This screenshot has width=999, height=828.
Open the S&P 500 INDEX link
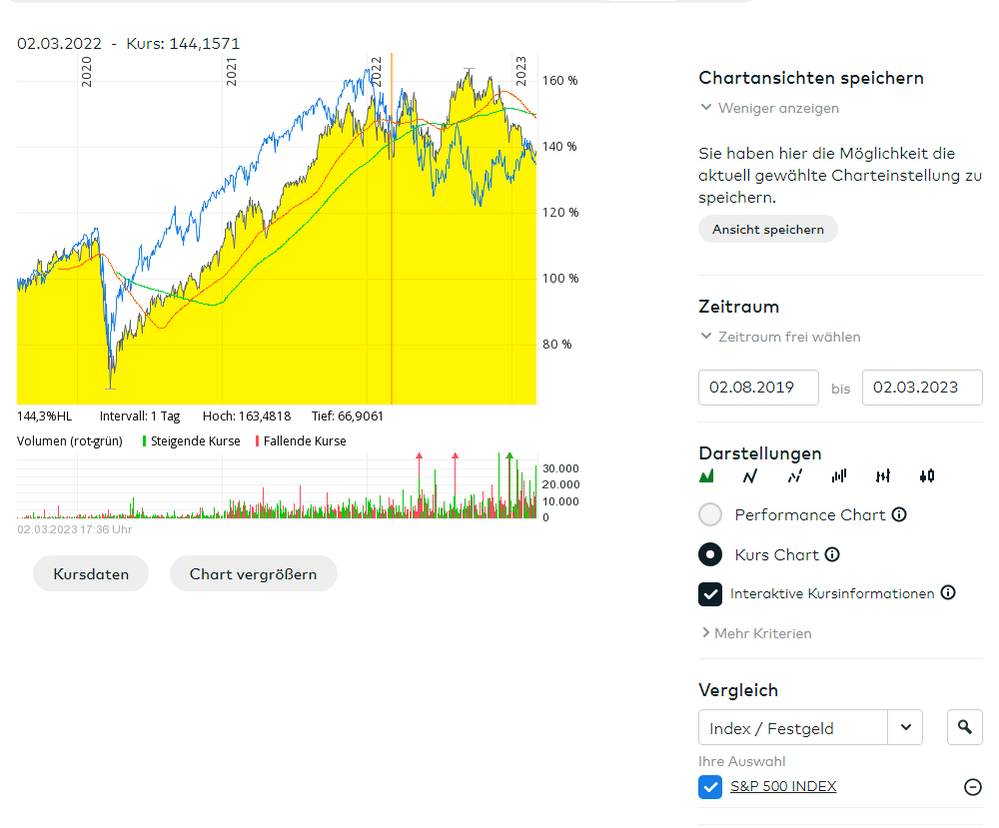click(783, 786)
